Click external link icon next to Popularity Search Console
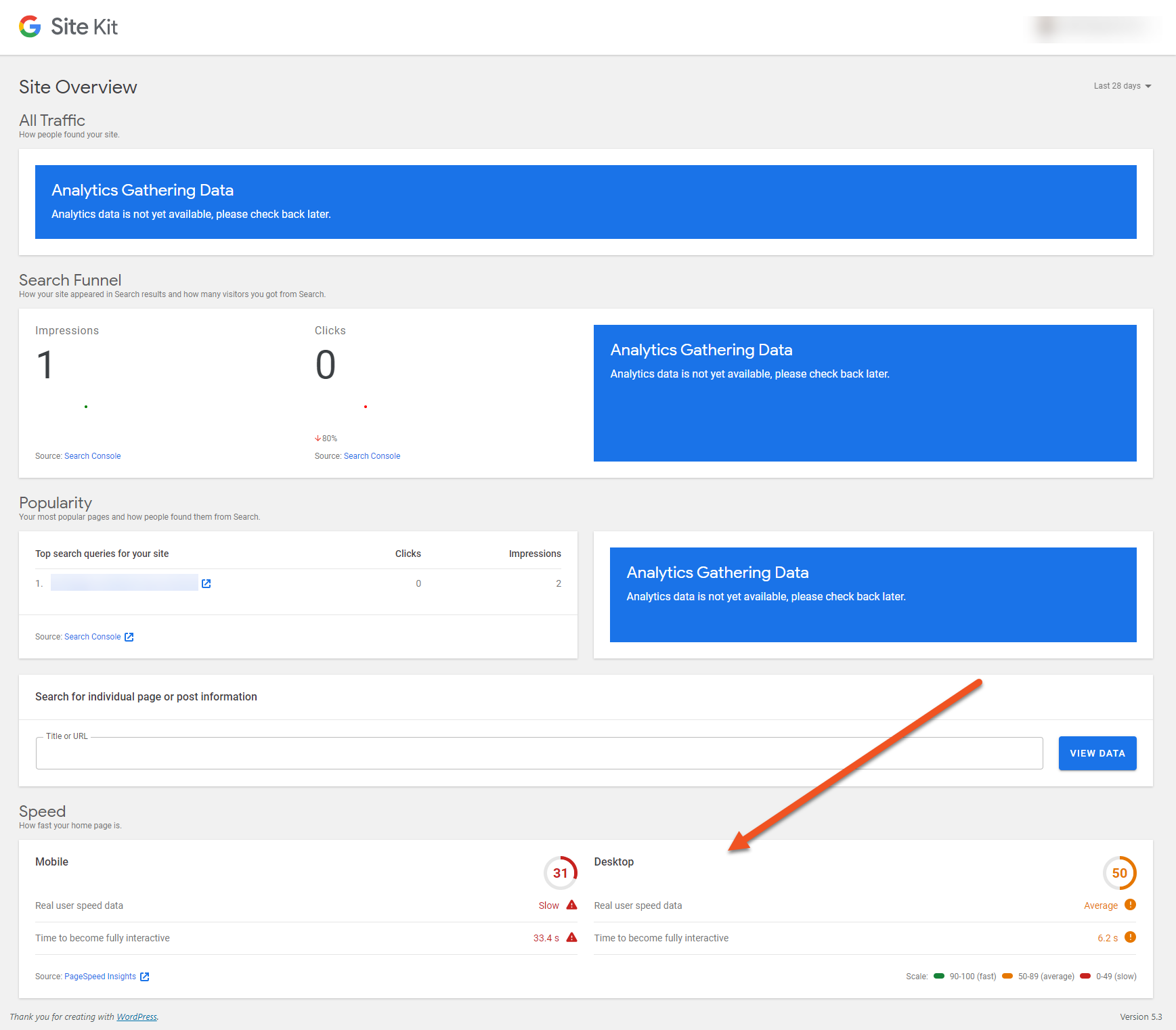 click(129, 637)
